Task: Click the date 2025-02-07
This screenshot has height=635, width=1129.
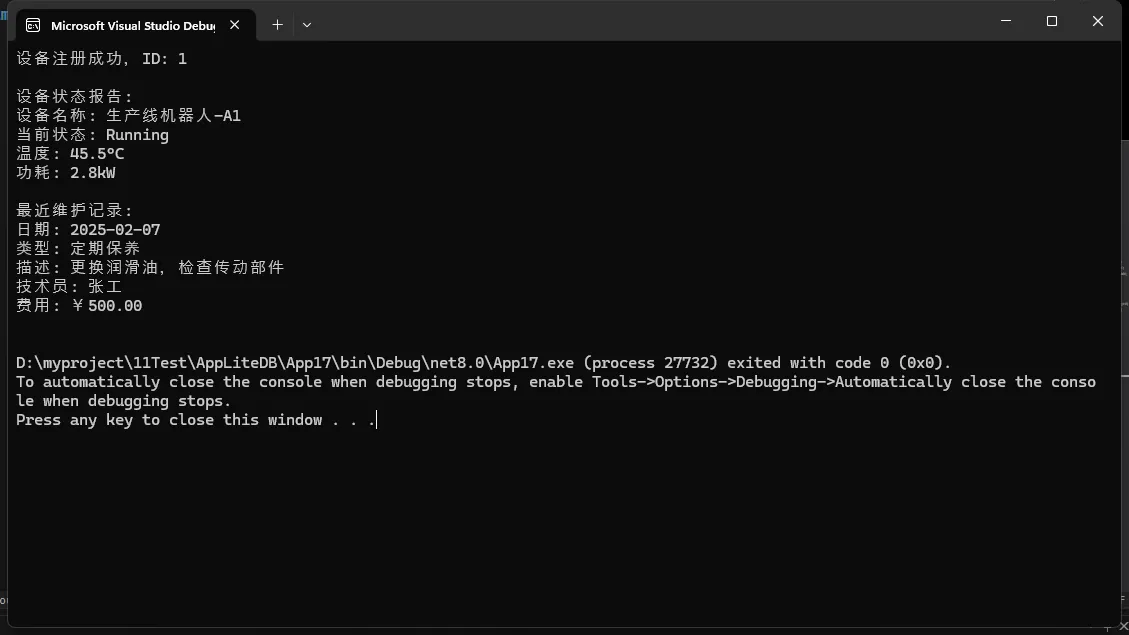Action: click(x=115, y=230)
